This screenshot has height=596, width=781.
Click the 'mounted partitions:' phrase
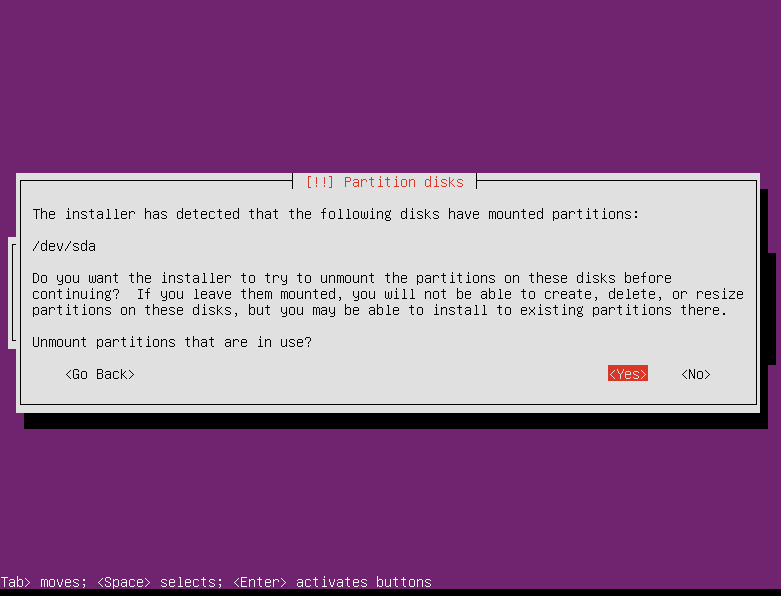tap(563, 214)
